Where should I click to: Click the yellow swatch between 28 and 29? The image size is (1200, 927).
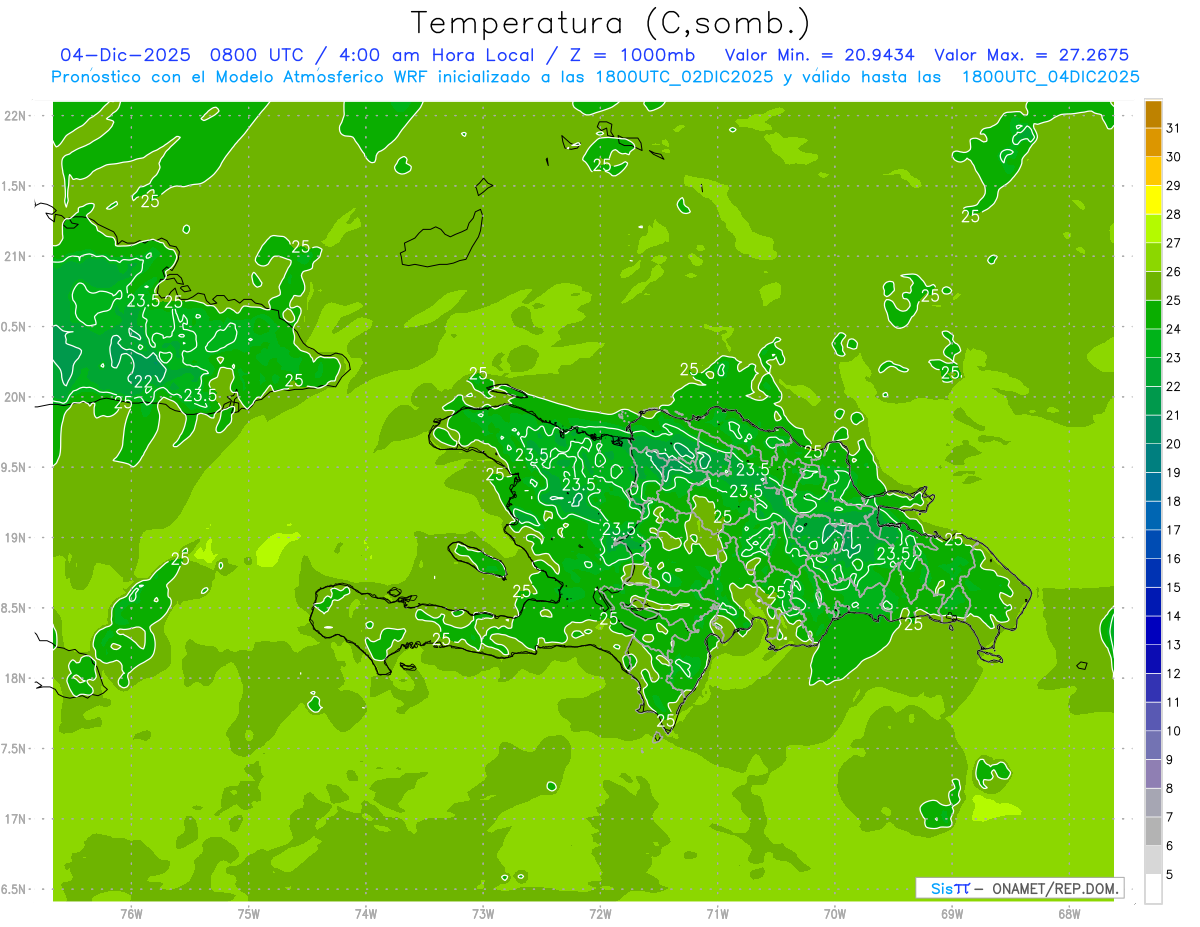click(x=1153, y=200)
